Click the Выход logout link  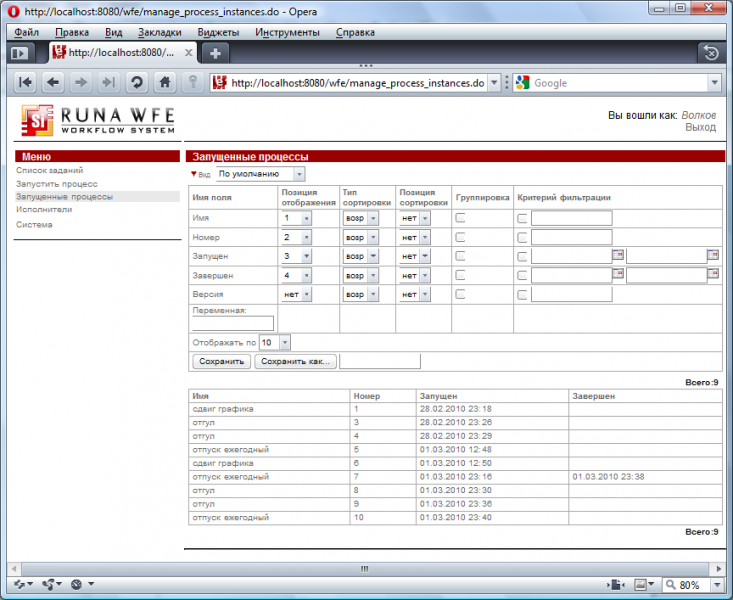[700, 127]
